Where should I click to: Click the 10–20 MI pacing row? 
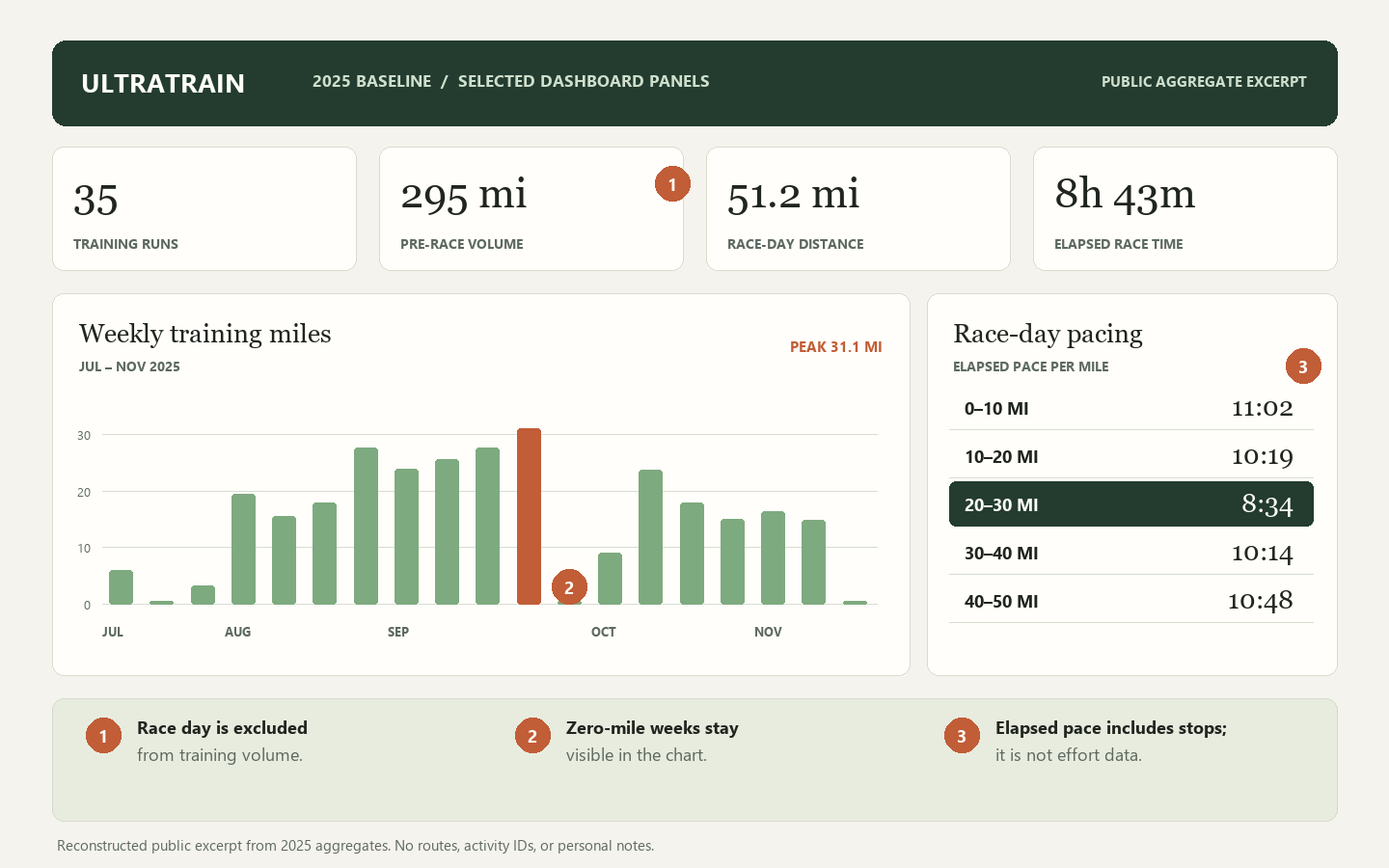pos(1131,456)
